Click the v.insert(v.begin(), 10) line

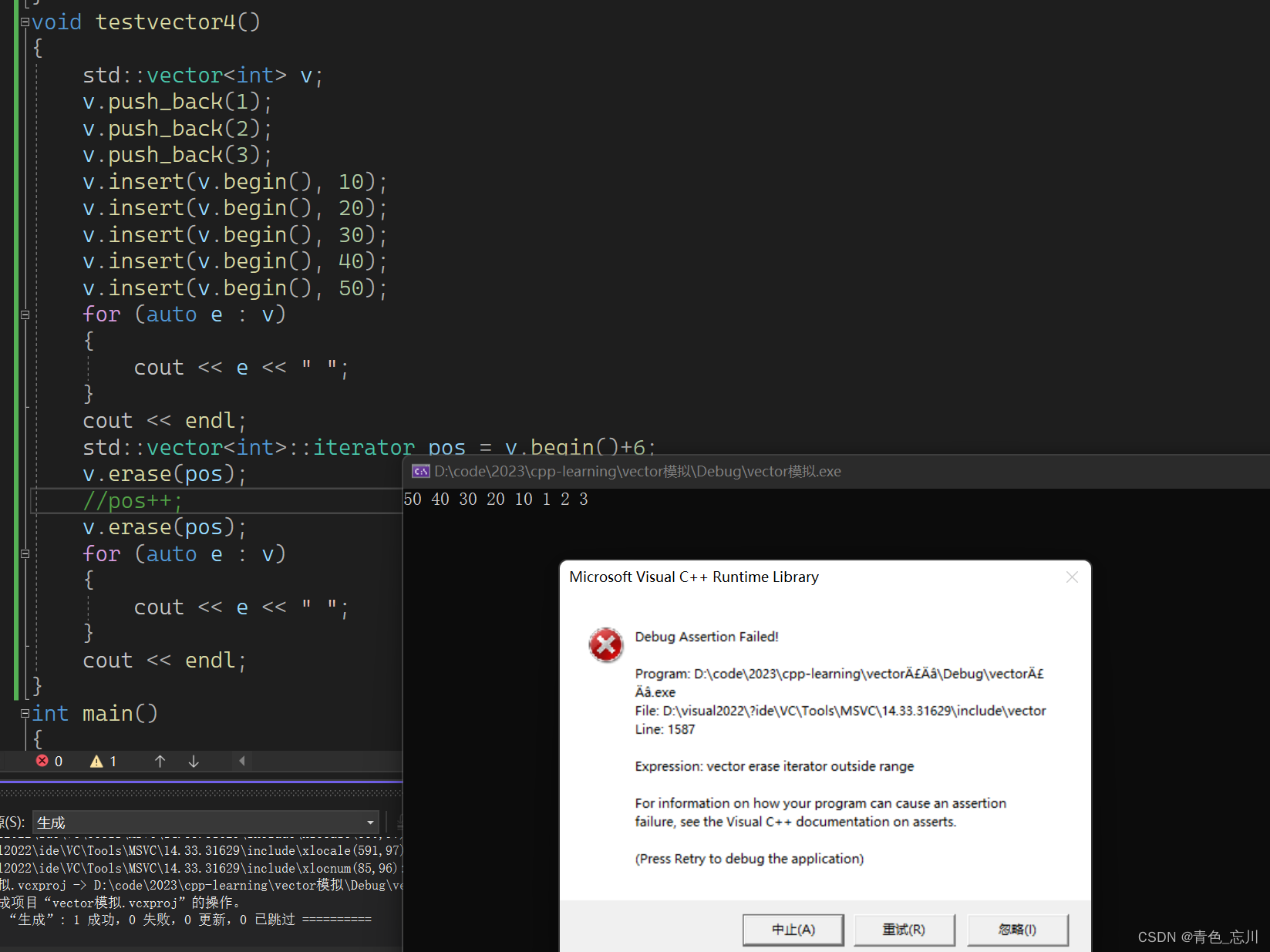234,182
